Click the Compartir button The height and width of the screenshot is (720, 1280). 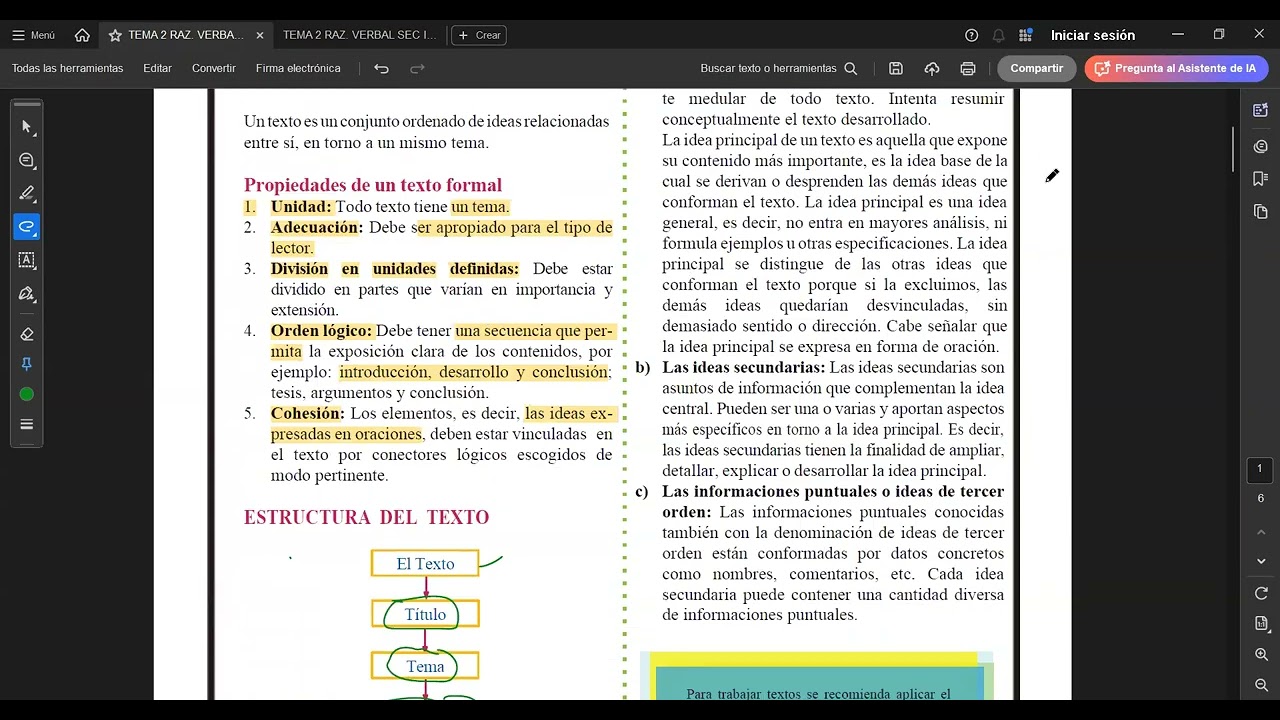point(1036,68)
